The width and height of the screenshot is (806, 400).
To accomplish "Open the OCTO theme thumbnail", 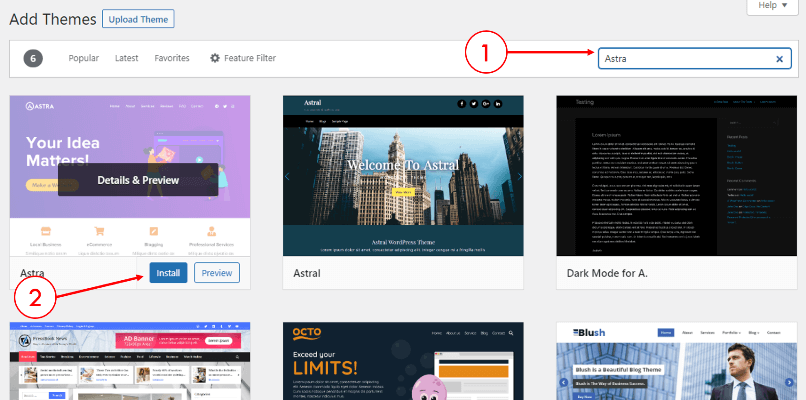I will click(403, 361).
